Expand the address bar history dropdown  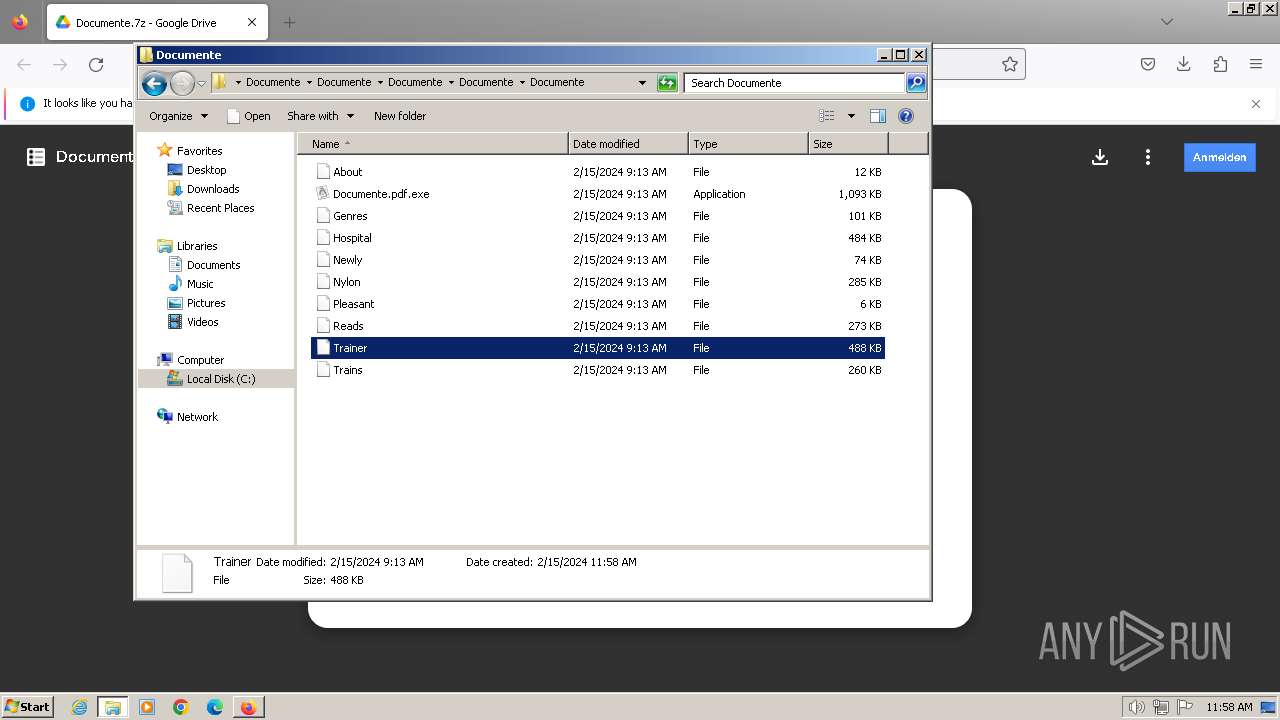[642, 83]
